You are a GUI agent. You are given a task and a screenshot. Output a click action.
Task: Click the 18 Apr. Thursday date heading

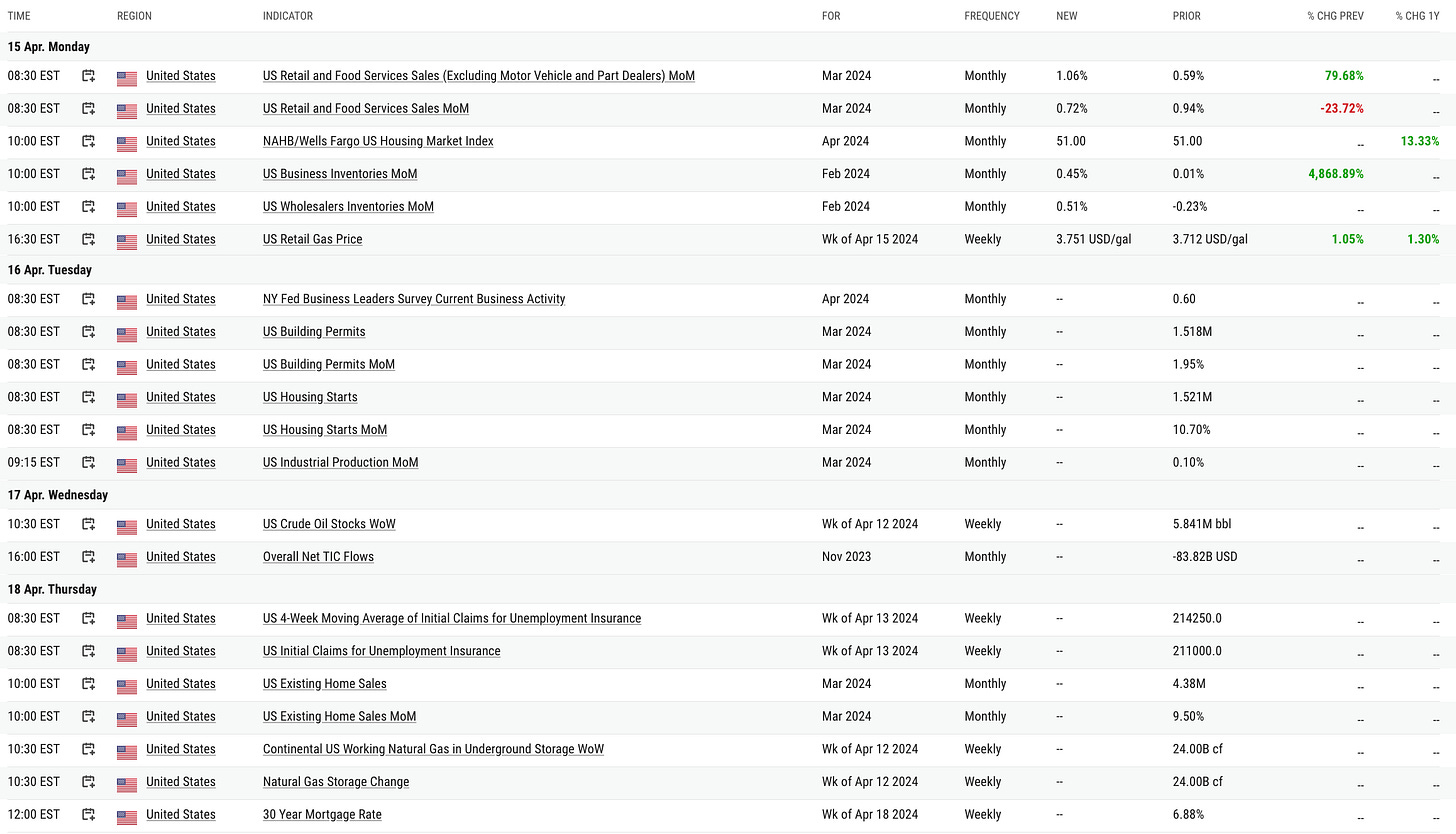tap(52, 589)
